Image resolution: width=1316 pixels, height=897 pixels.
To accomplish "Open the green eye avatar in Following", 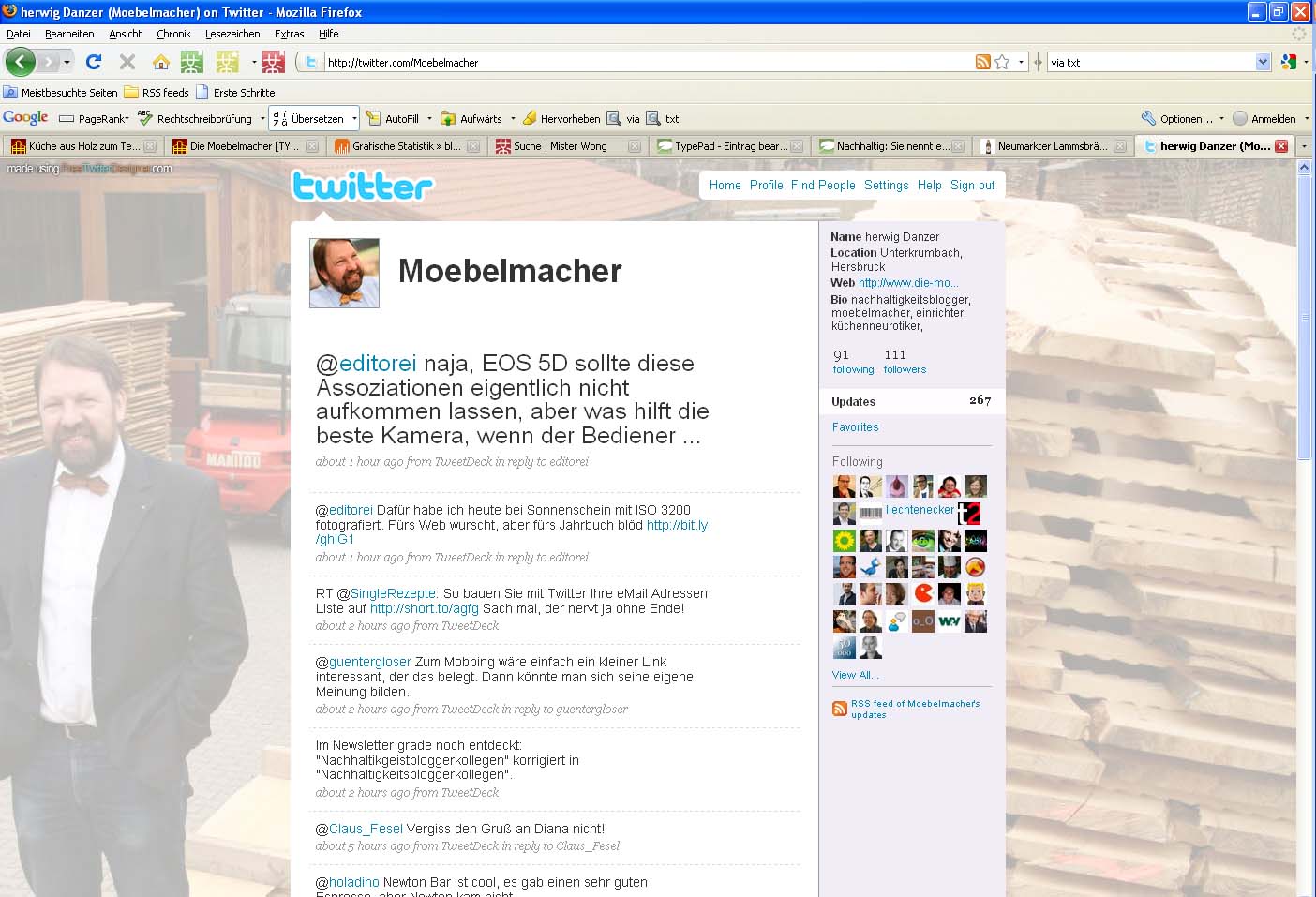I will [923, 541].
